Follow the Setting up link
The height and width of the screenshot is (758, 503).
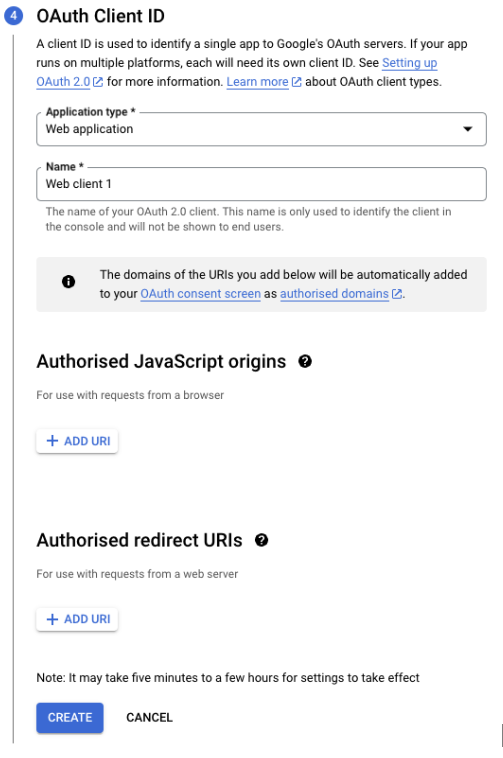pos(410,63)
